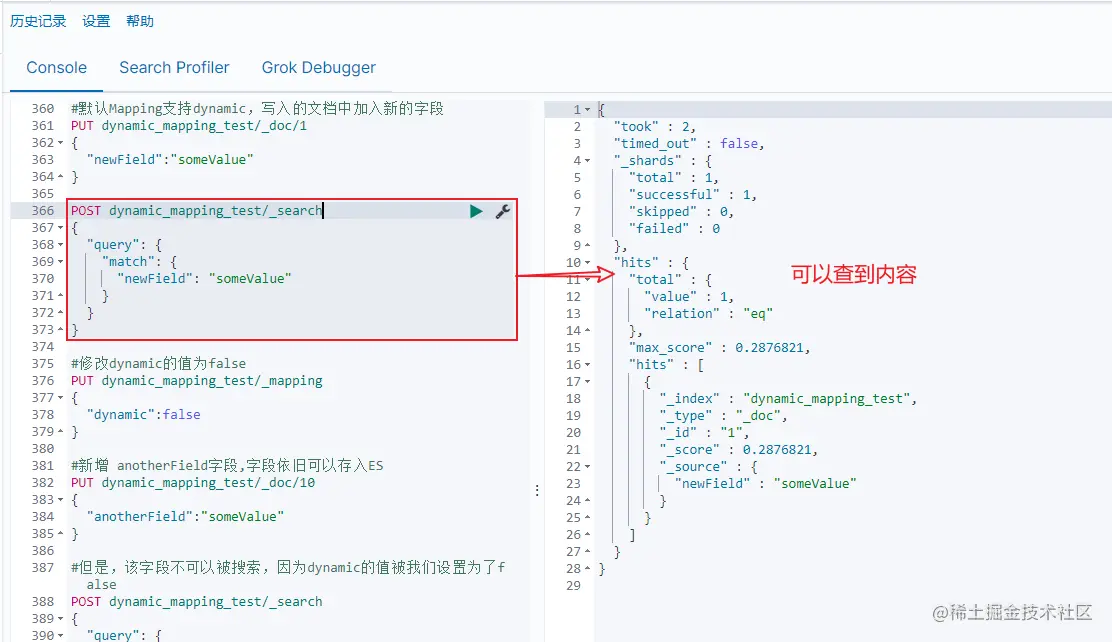Collapse the hits block at output line 10
The height and width of the screenshot is (642, 1112).
click(587, 263)
